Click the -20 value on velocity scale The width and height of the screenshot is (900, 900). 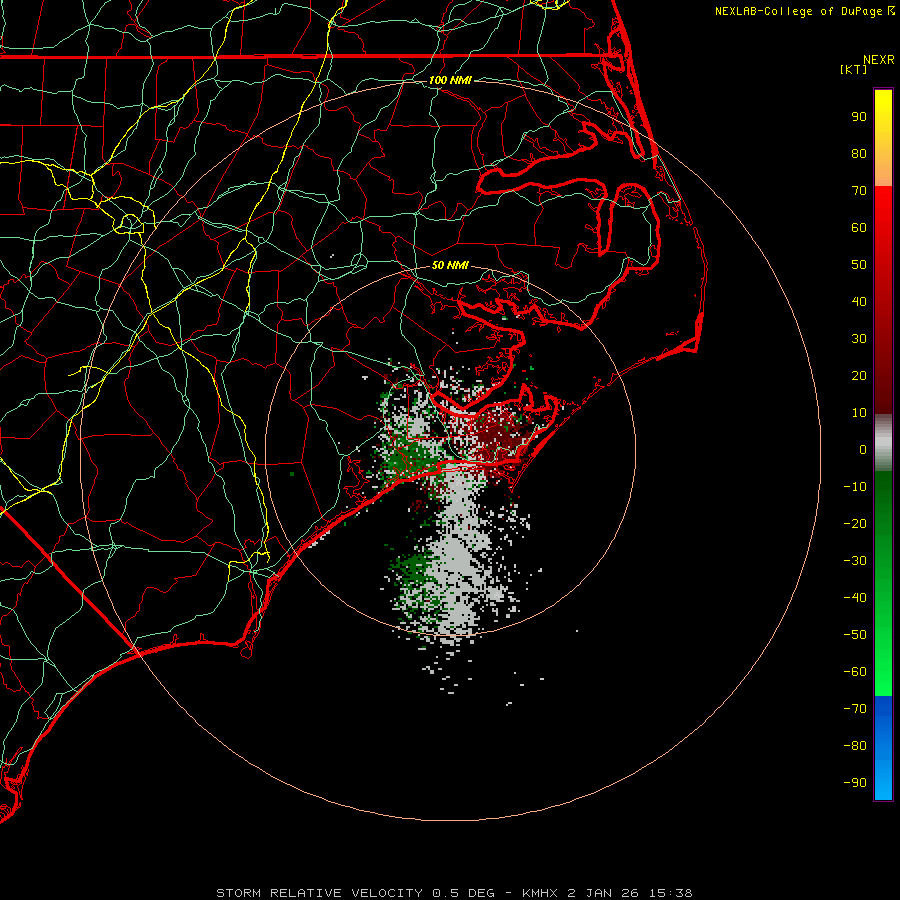855,524
